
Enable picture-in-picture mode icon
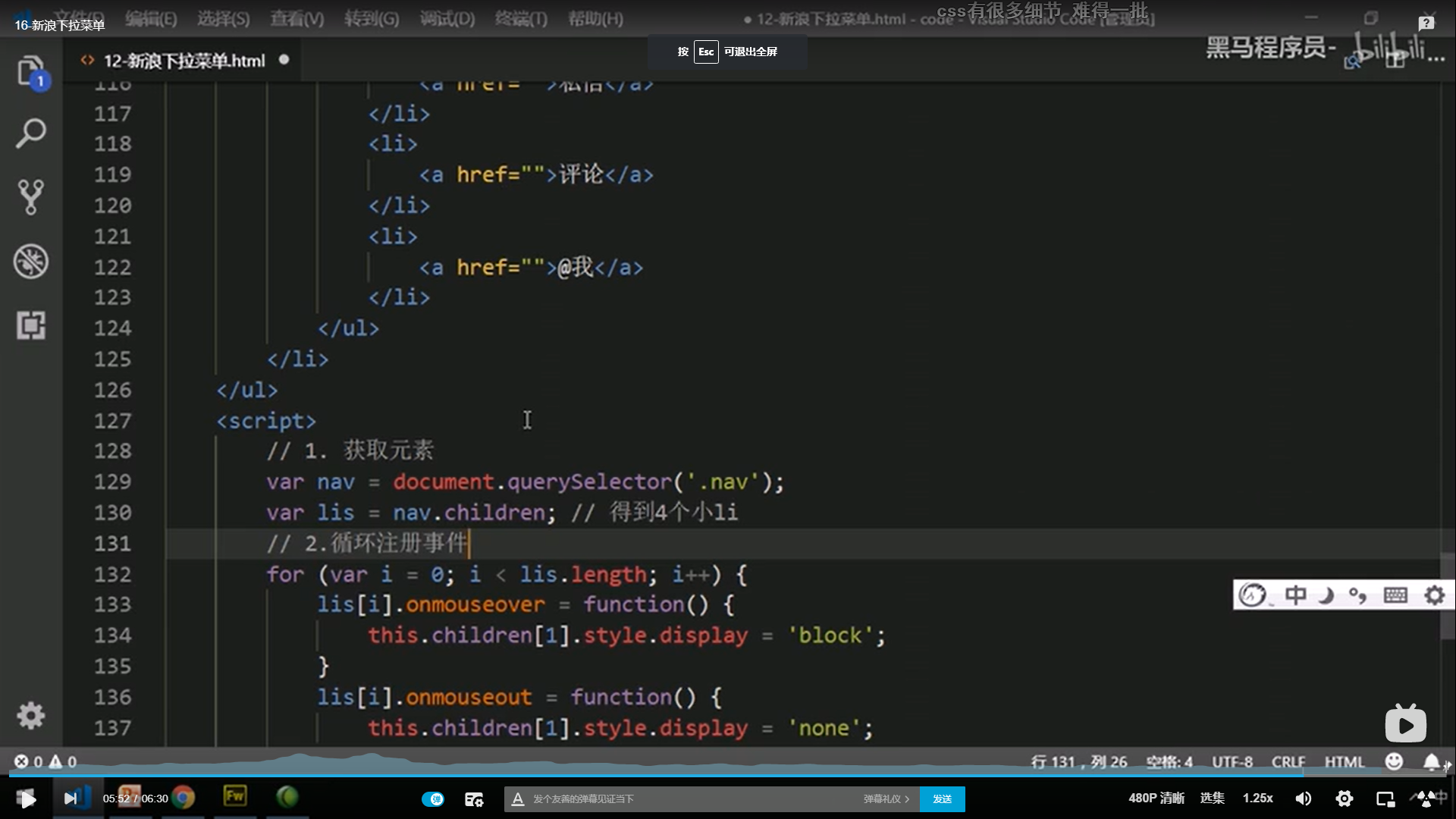pyautogui.click(x=1385, y=798)
